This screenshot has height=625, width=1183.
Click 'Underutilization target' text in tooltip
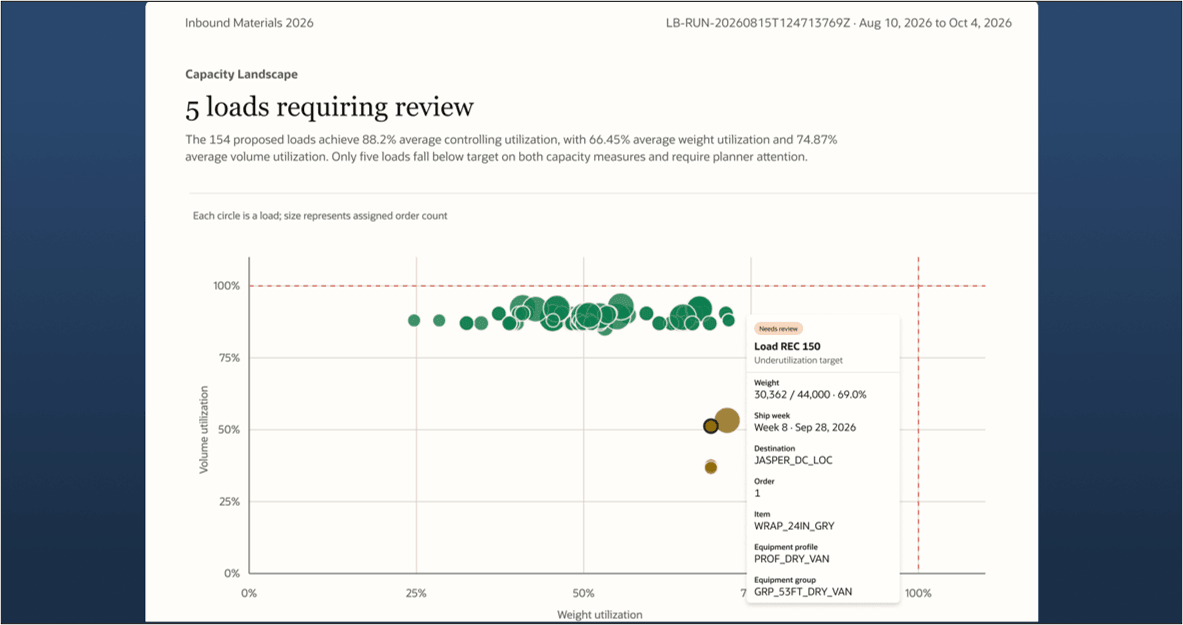pyautogui.click(x=798, y=360)
